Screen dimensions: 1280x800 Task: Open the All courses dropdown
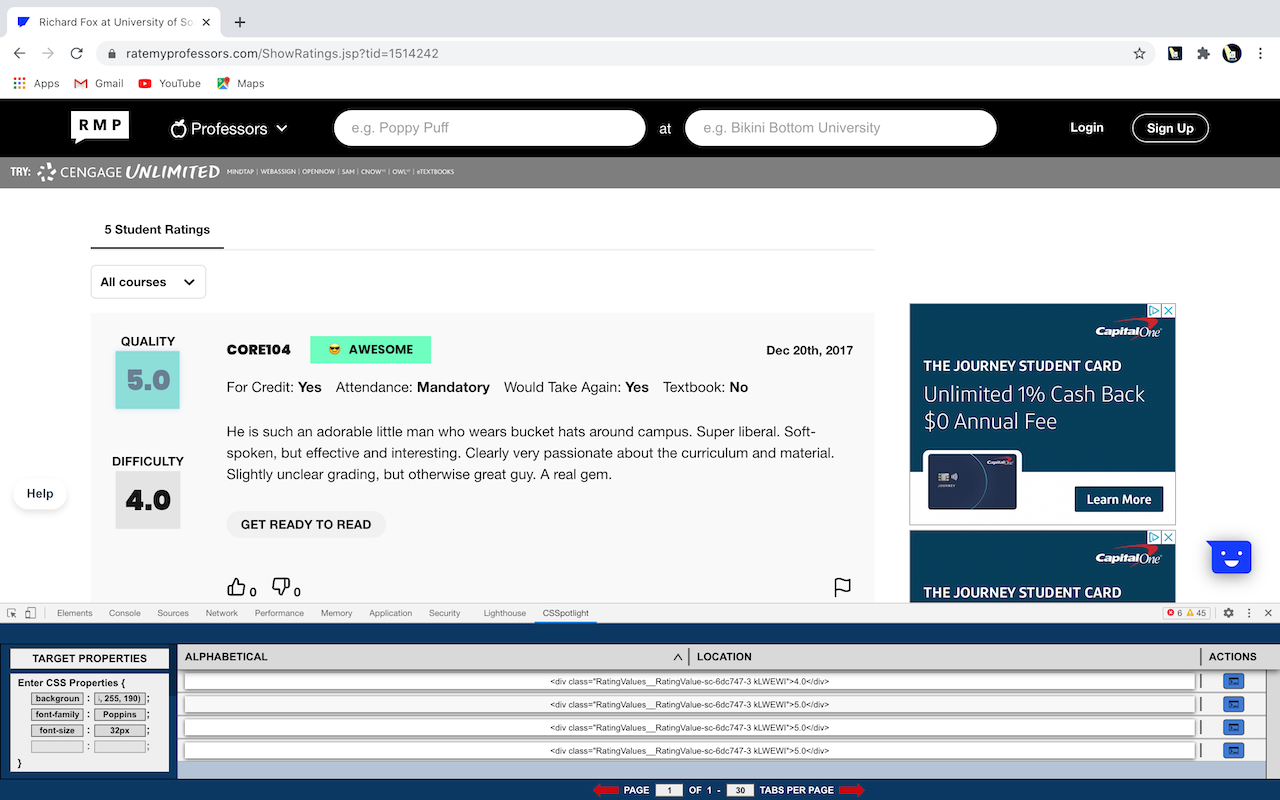point(148,282)
